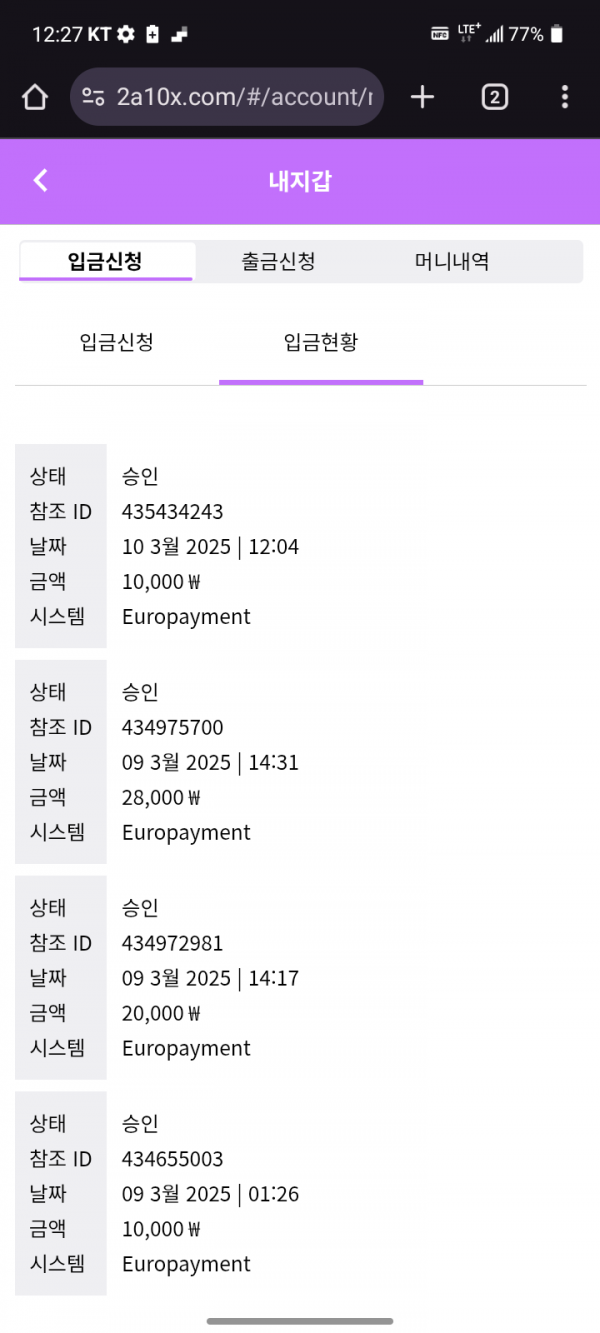This screenshot has width=600, height=1333.
Task: Select the 입금신청 sub-tab
Action: 117,343
